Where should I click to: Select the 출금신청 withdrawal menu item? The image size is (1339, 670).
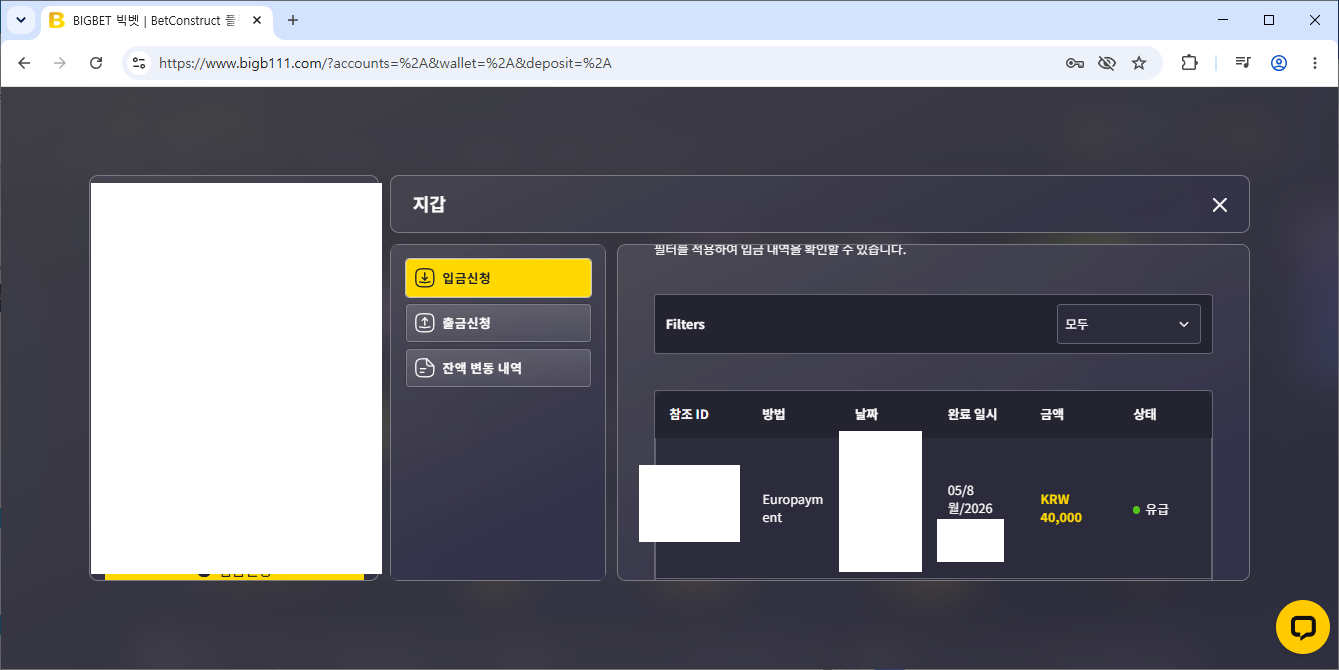coord(498,323)
